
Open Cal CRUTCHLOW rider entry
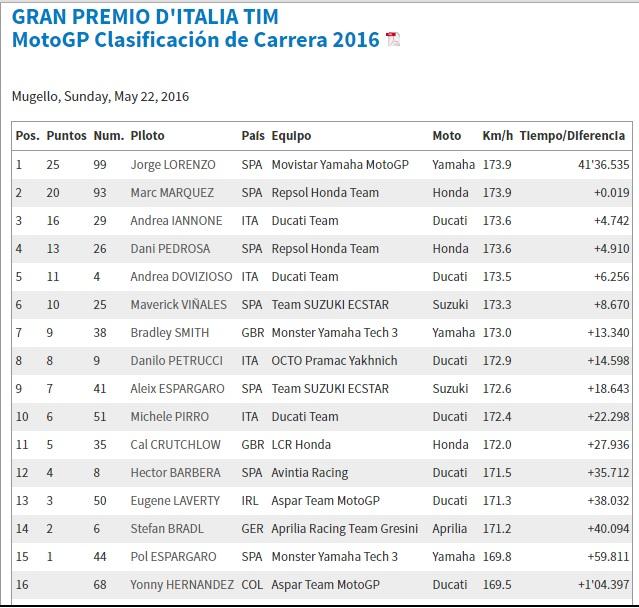173,444
